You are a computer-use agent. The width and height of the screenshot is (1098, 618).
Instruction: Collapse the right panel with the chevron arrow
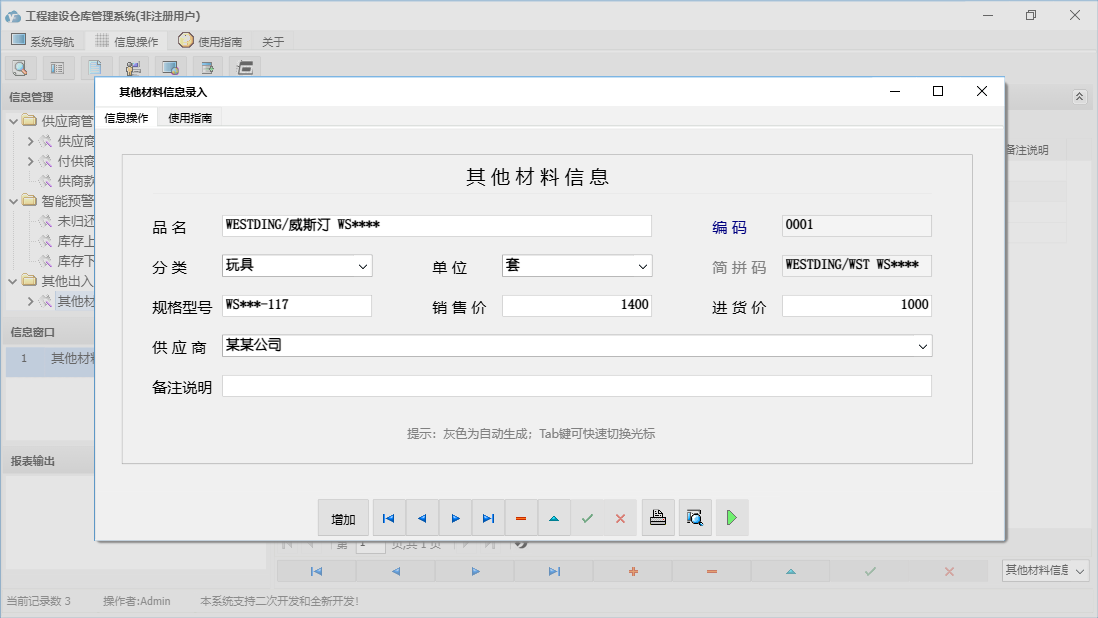(x=1078, y=97)
